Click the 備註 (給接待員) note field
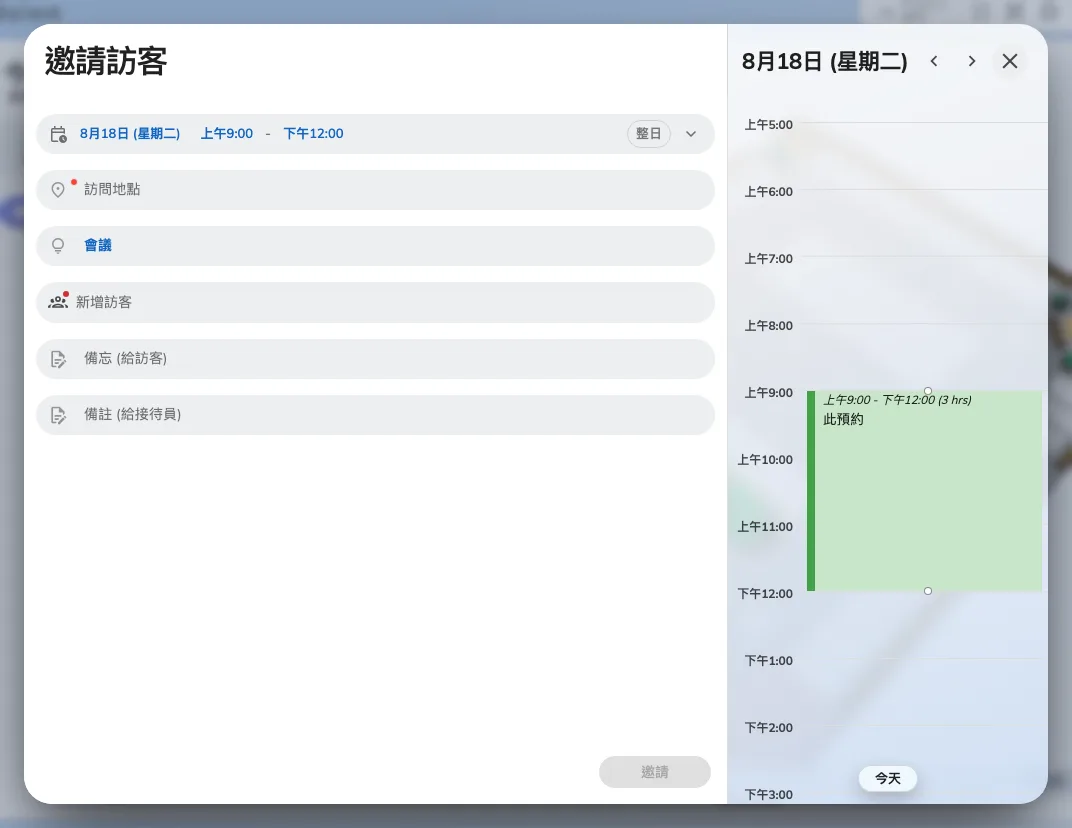The width and height of the screenshot is (1072, 828). point(375,414)
